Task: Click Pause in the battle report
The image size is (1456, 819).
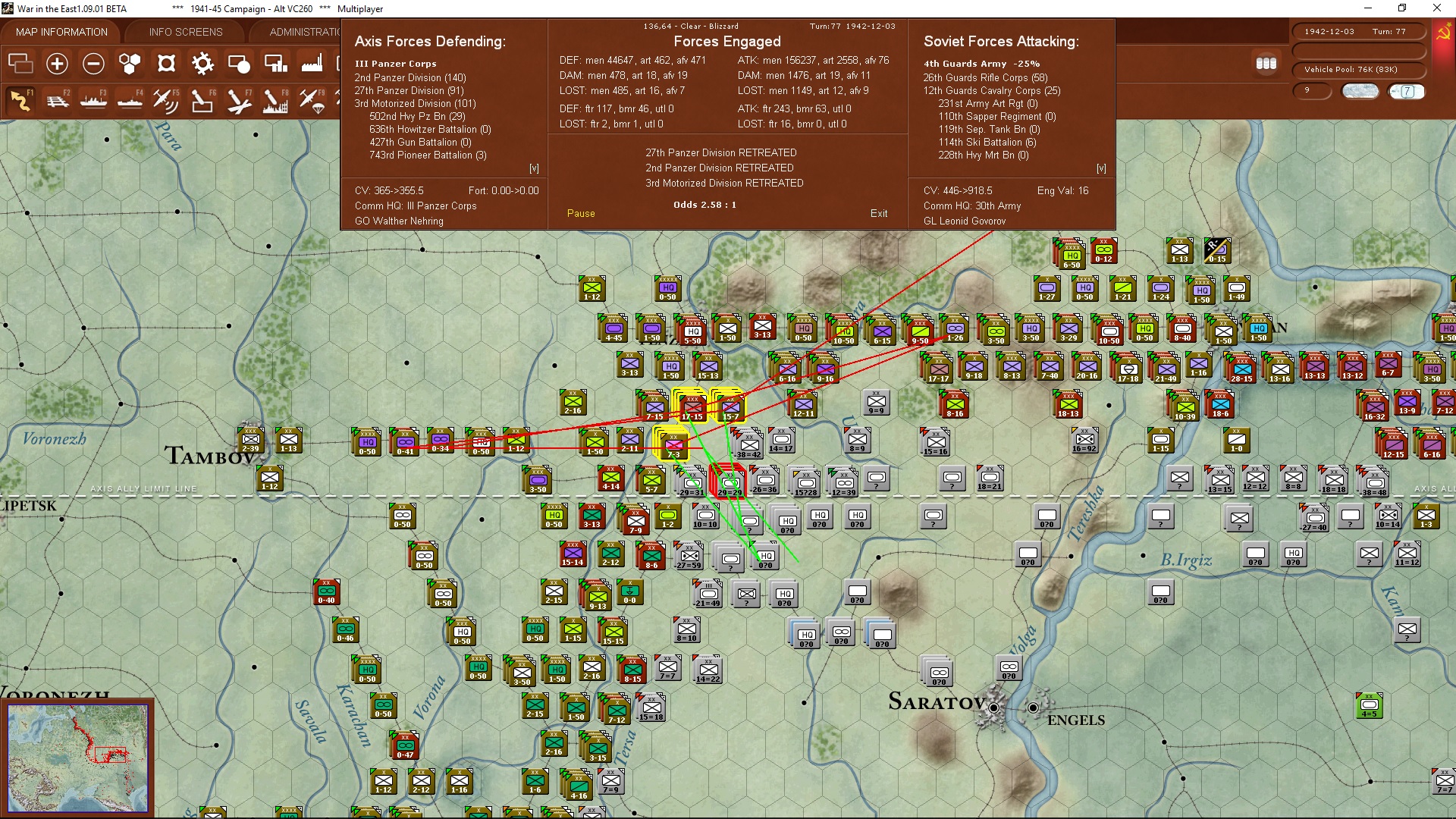Action: point(581,214)
